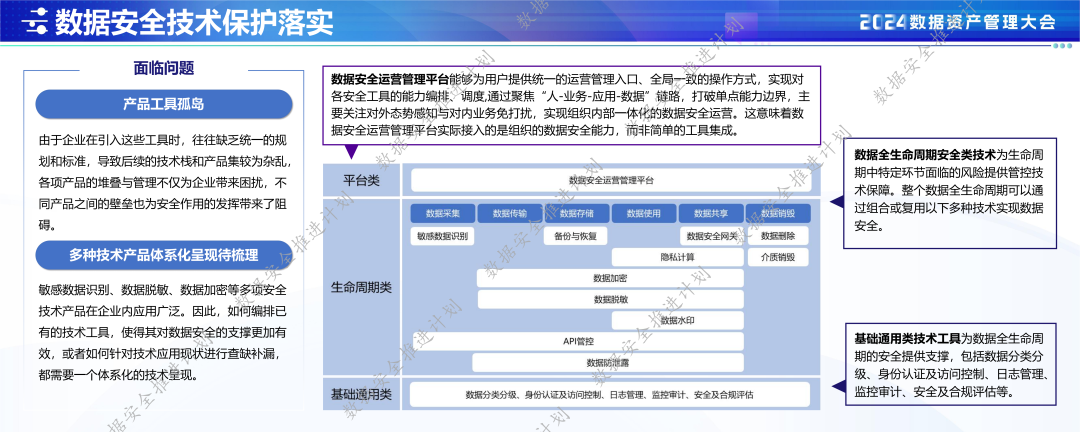Select the 数据删除 box
Viewport: 1080px width, 432px height.
pos(778,236)
